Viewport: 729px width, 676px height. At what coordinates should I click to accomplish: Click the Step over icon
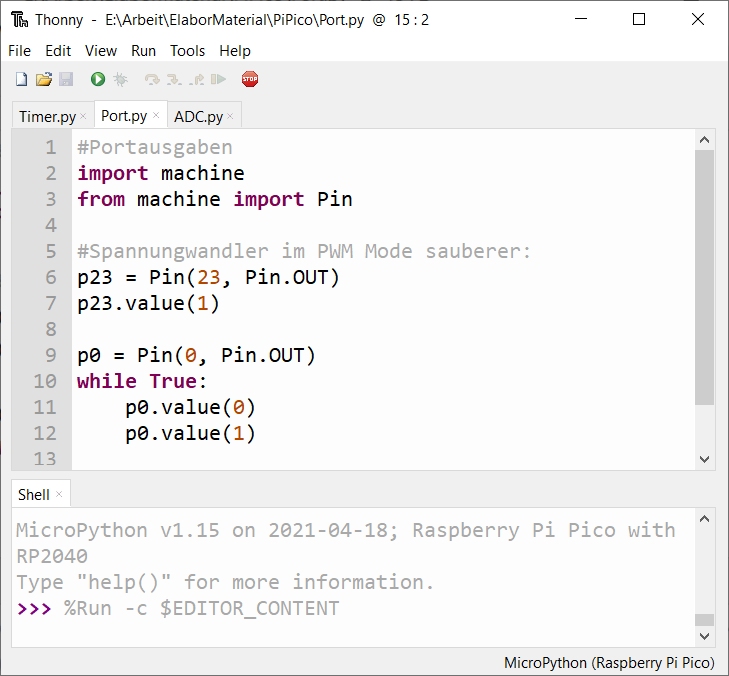point(151,79)
